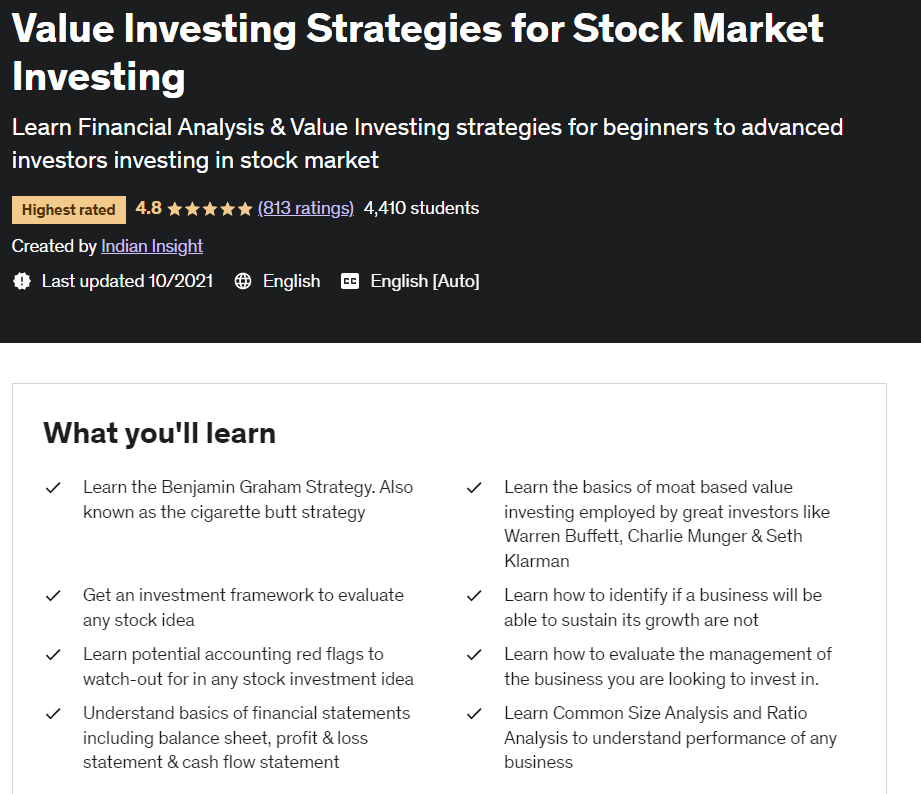Click the last updated alert badge icon
This screenshot has height=794, width=921.
coord(22,281)
